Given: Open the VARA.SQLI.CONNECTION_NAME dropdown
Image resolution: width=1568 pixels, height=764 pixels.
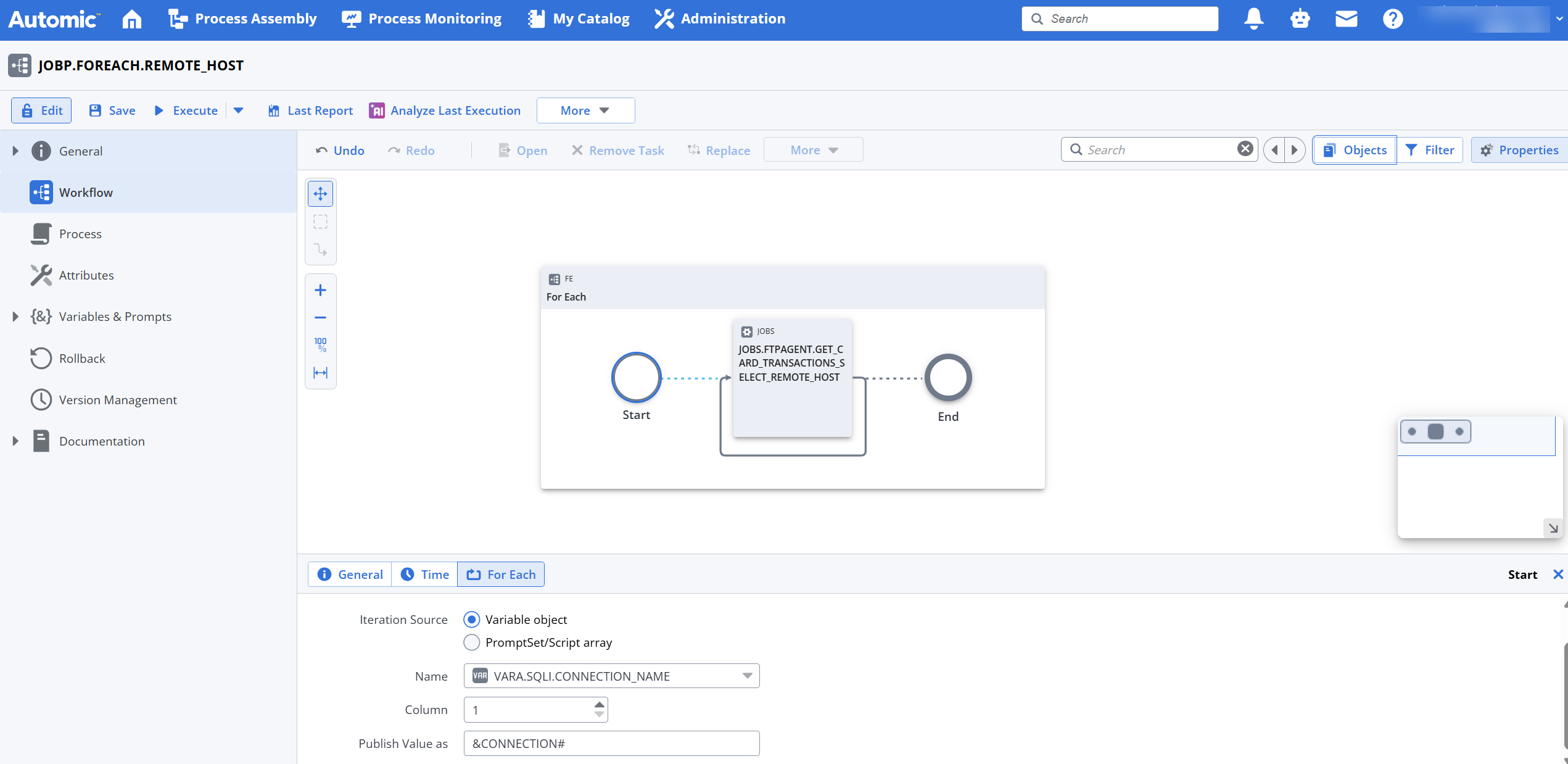Looking at the screenshot, I should (x=747, y=676).
